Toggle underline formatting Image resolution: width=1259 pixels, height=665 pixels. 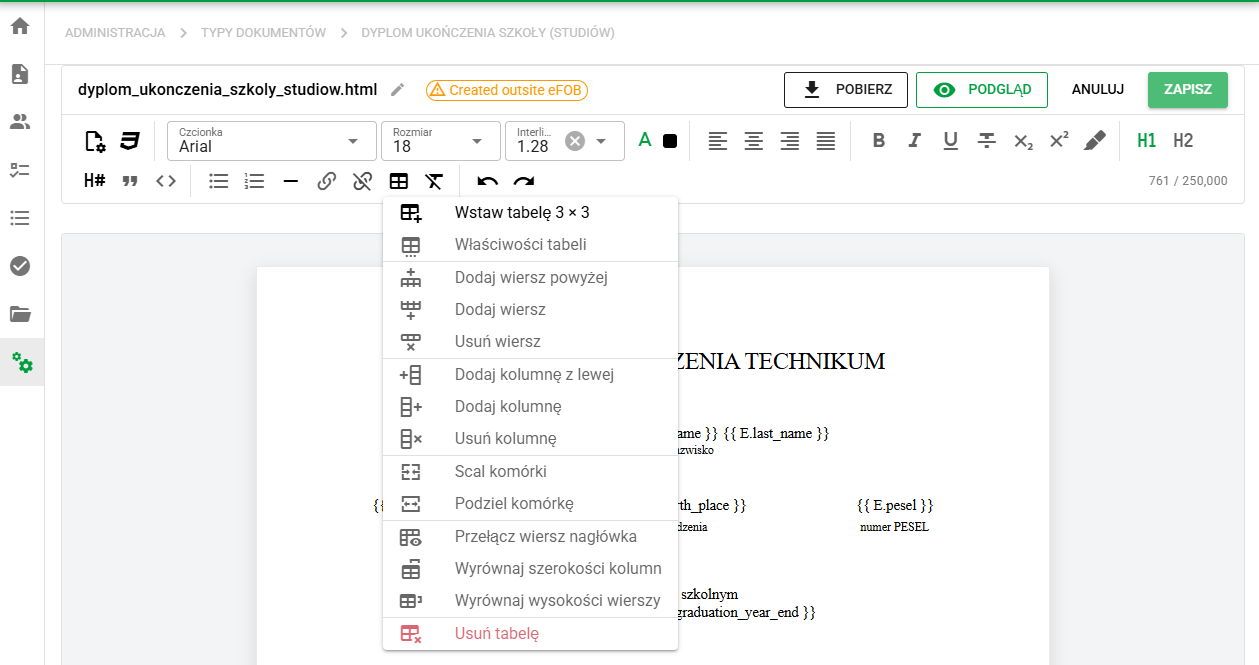951,141
